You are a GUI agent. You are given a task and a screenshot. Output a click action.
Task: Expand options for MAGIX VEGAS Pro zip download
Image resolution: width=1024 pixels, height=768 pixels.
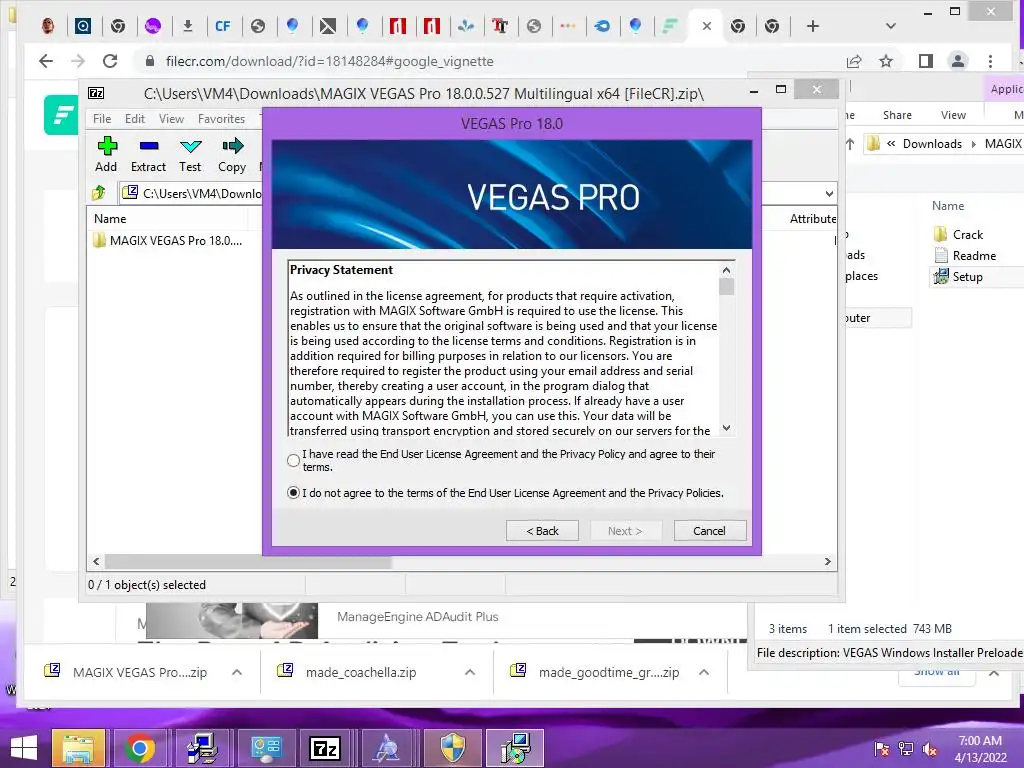(237, 672)
